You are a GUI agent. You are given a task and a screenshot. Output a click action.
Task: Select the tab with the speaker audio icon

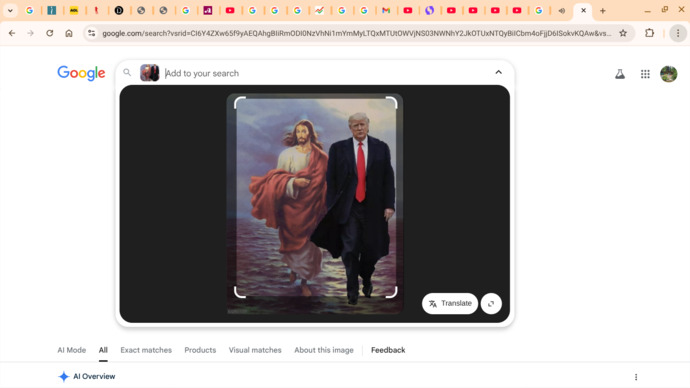click(562, 11)
